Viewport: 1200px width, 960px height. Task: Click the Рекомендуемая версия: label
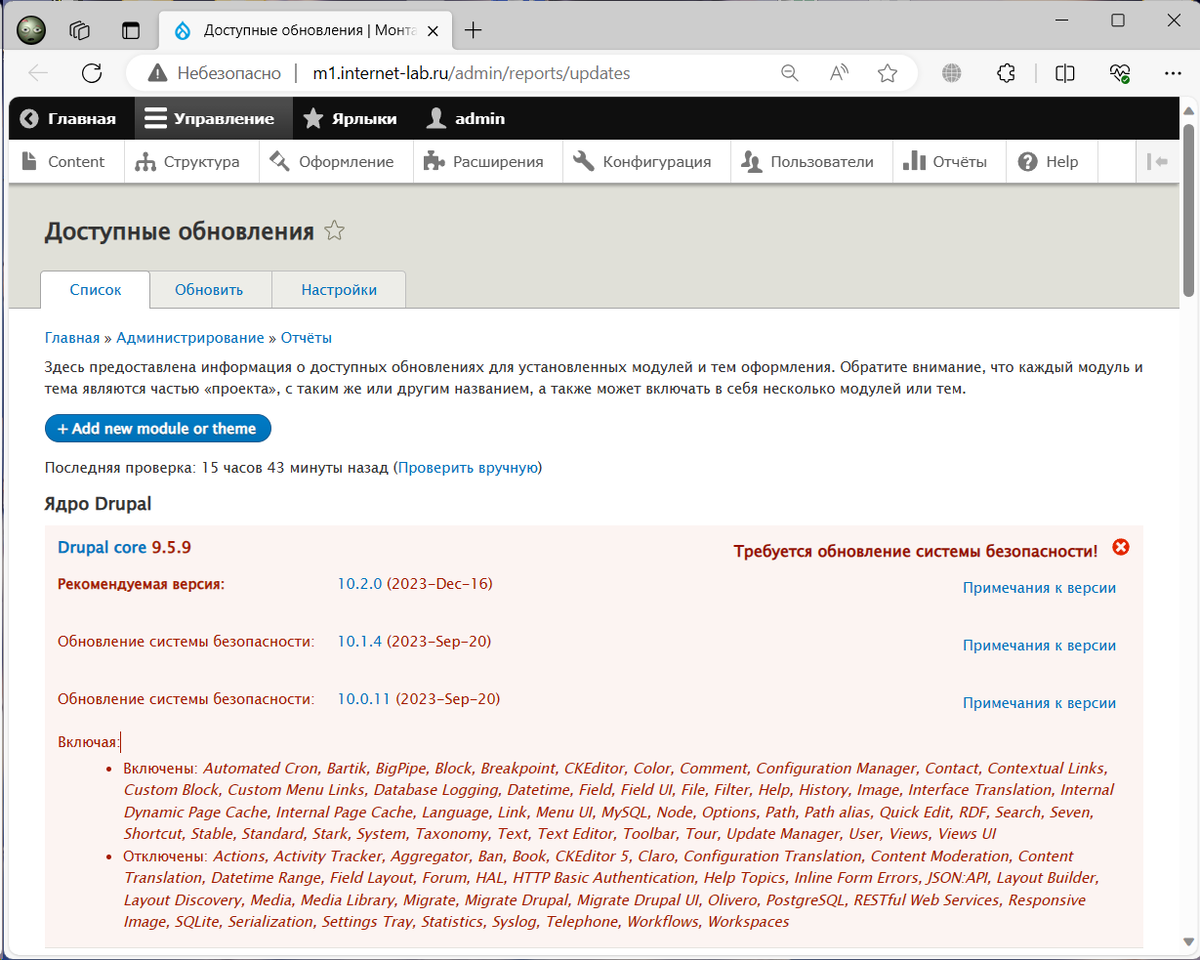click(141, 584)
